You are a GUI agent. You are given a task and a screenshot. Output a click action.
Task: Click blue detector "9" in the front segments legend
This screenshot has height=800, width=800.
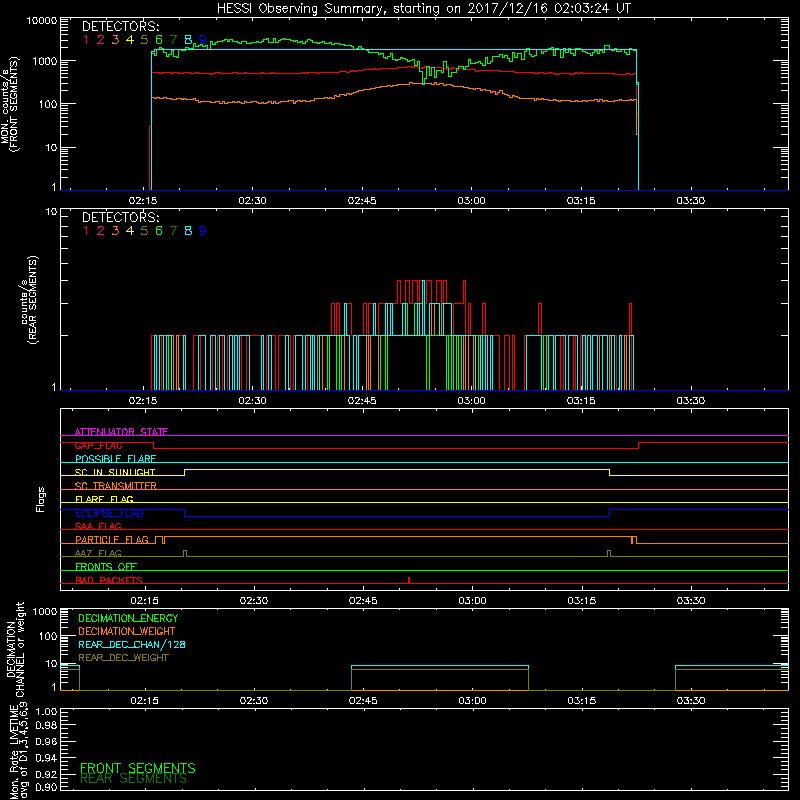tap(203, 40)
